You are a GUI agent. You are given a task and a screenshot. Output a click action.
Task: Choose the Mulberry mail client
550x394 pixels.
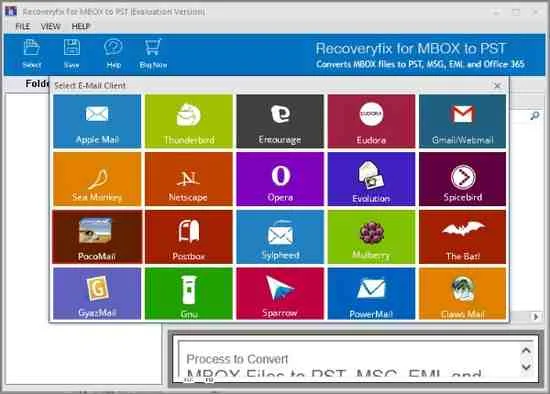(x=371, y=237)
